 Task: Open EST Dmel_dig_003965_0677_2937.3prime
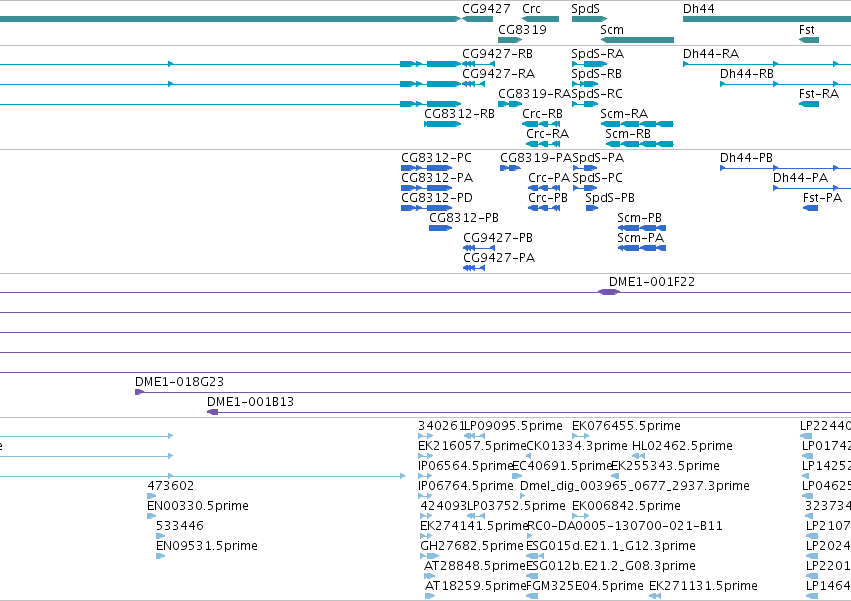[635, 486]
